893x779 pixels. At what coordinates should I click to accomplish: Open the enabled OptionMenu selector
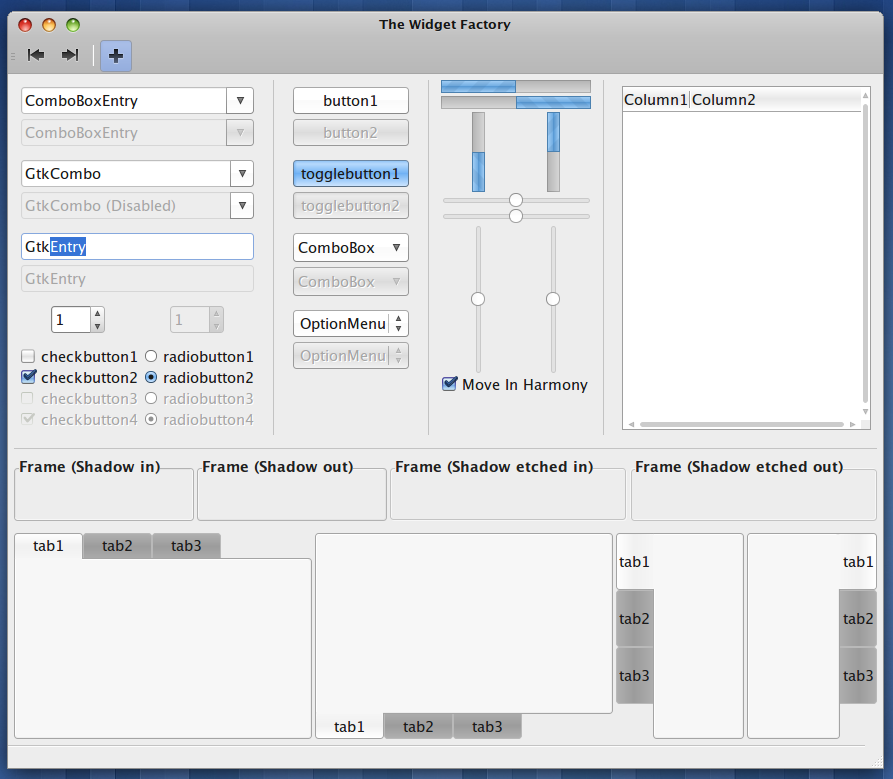[x=351, y=323]
